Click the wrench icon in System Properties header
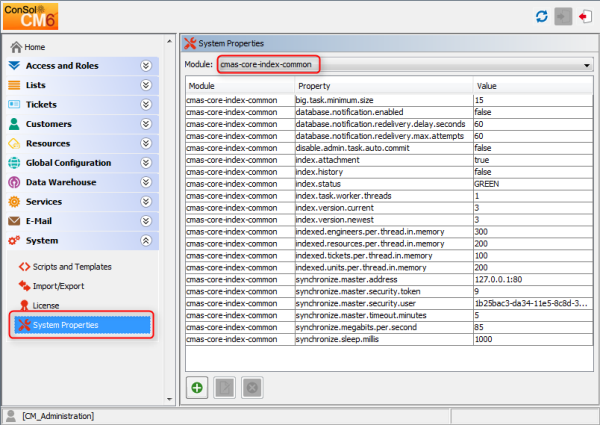 click(x=190, y=43)
